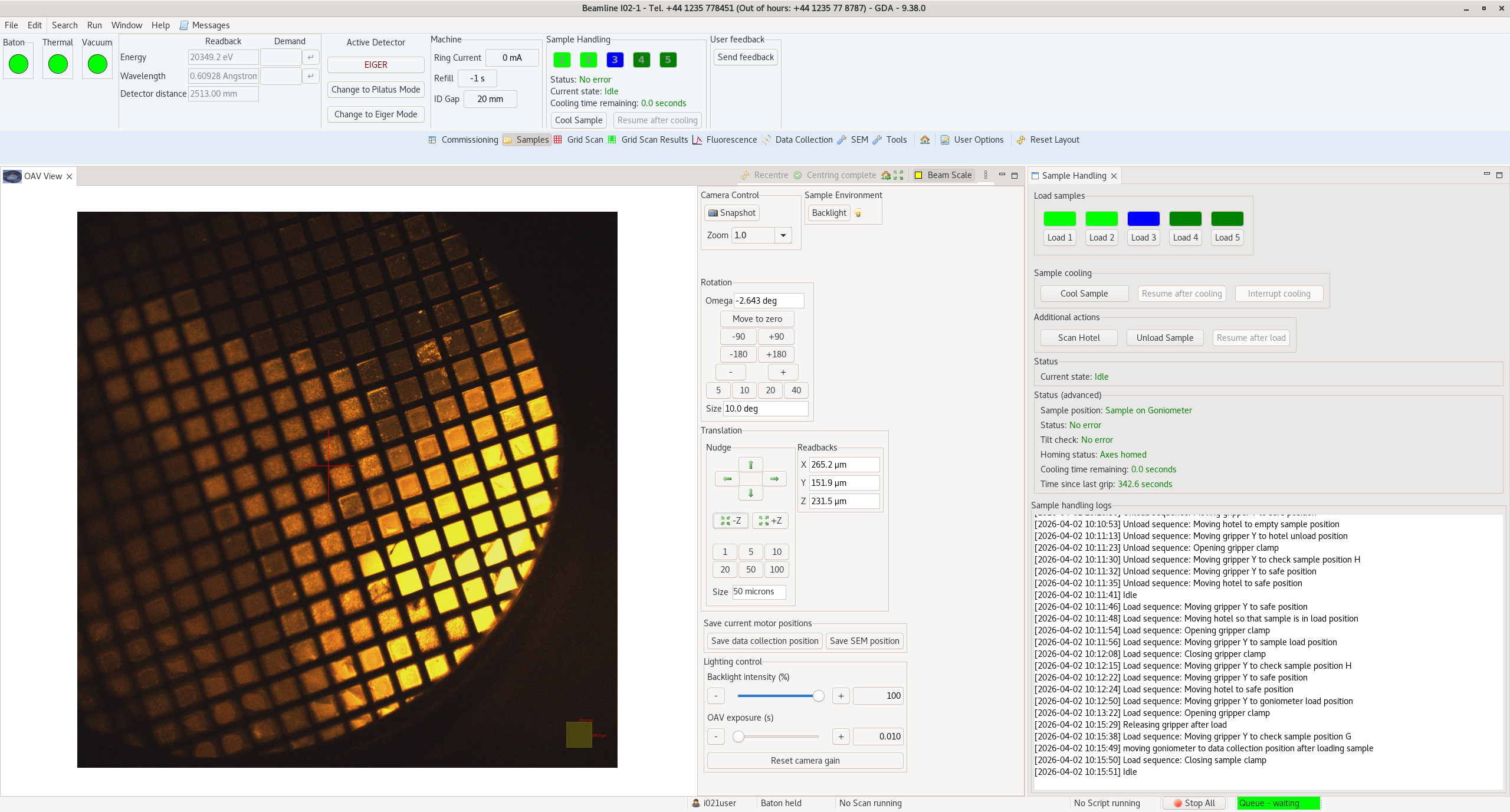1510x812 pixels.
Task: Click Save SEM position
Action: point(865,641)
